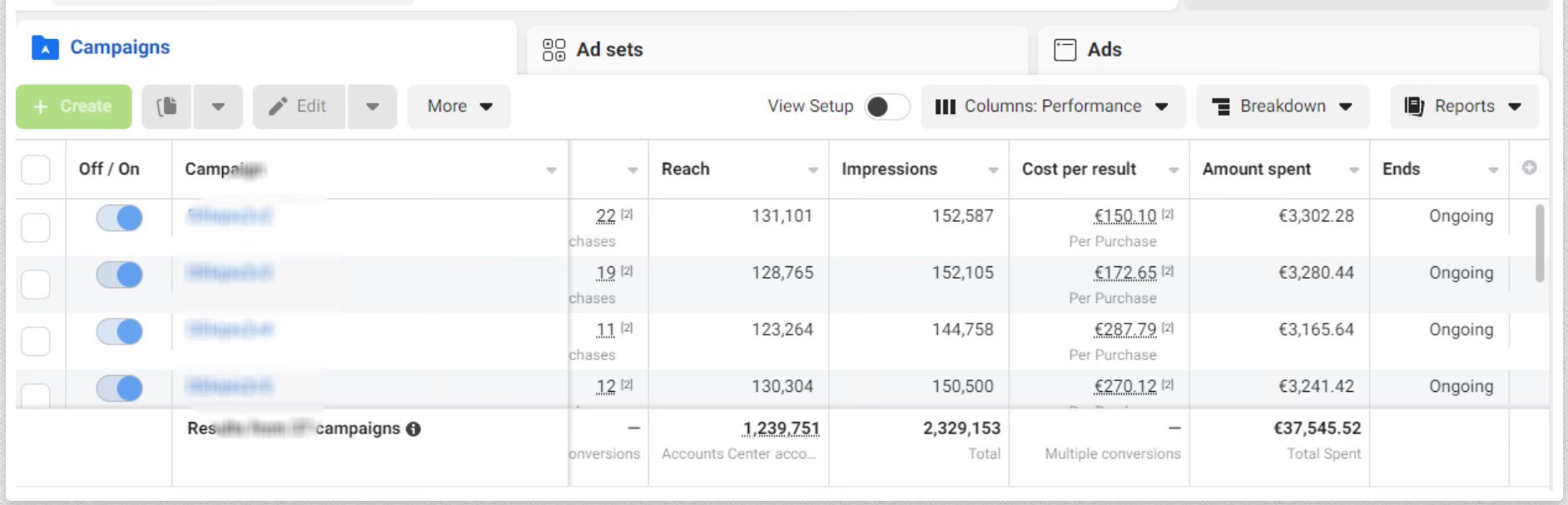Open the Ends column header arrow

(x=1493, y=170)
